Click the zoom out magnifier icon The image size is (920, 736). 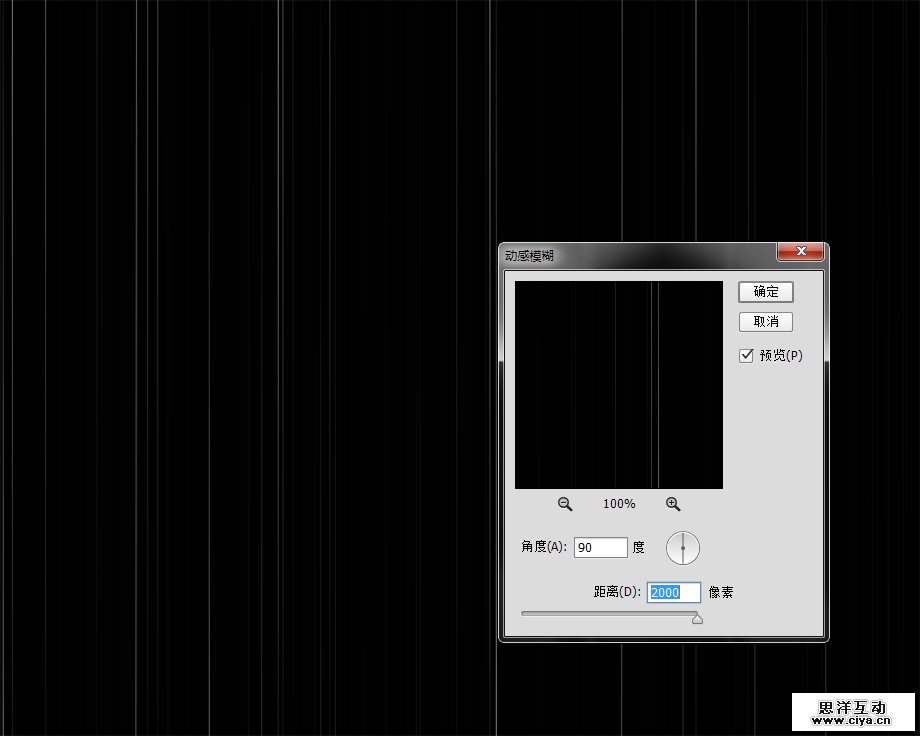565,504
